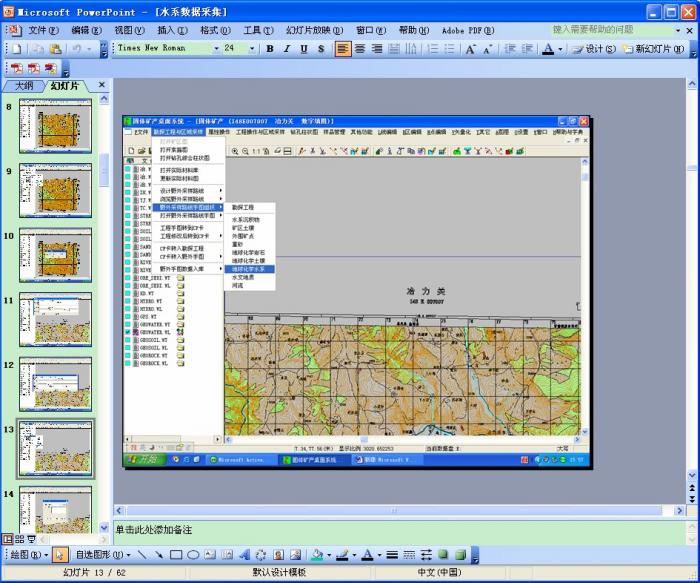
Task: Toggle Bold formatting
Action: click(x=270, y=48)
